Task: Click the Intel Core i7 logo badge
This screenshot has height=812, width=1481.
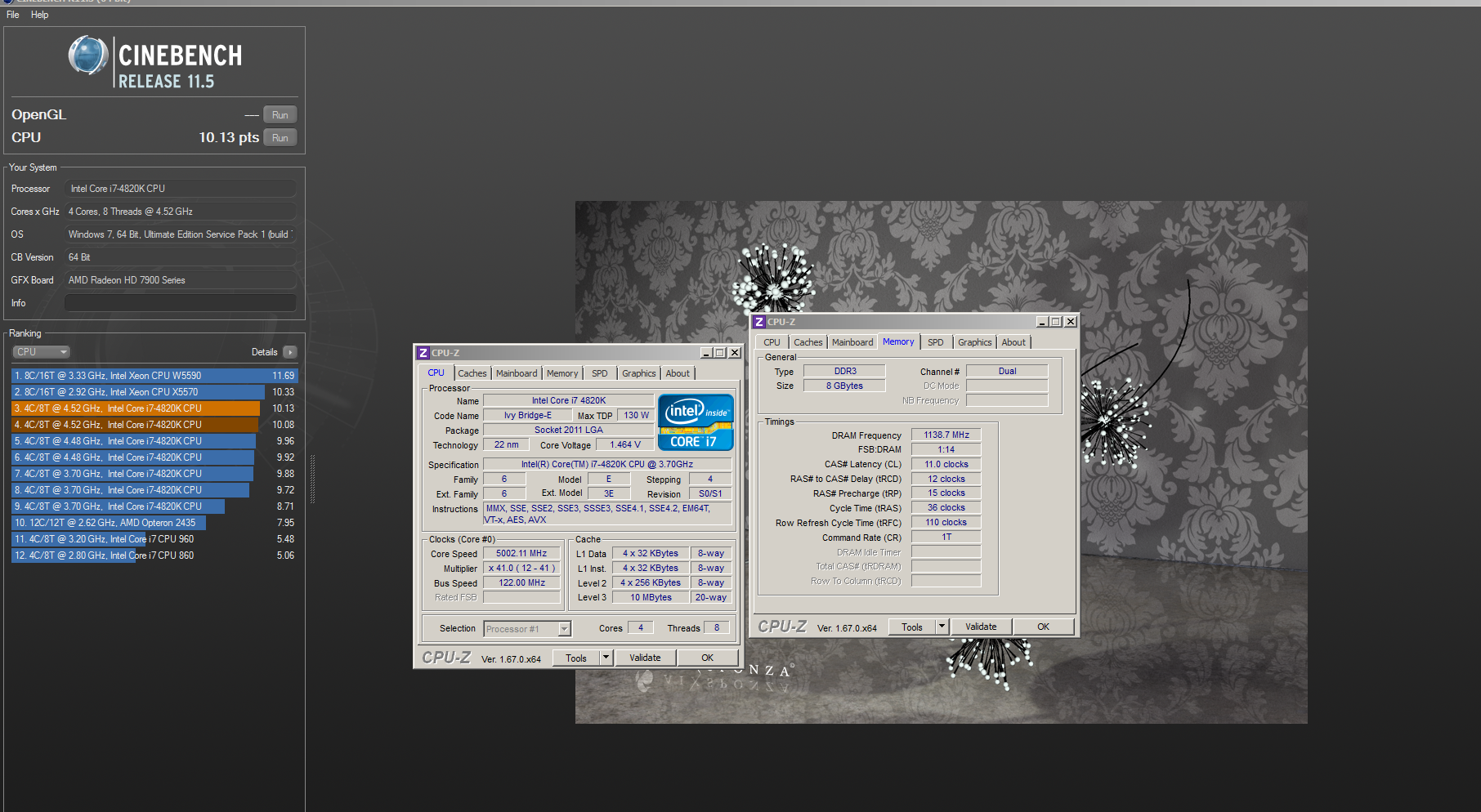Action: tap(696, 422)
